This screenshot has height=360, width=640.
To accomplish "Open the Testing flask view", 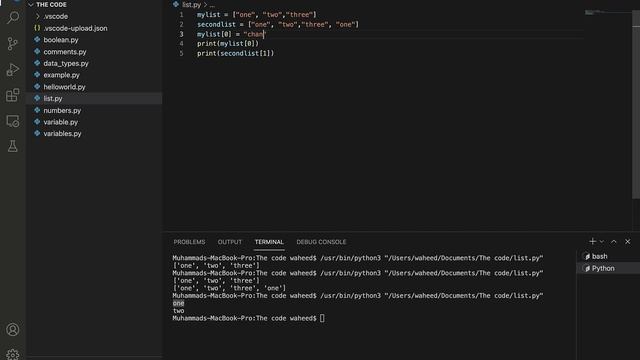I will pyautogui.click(x=13, y=146).
